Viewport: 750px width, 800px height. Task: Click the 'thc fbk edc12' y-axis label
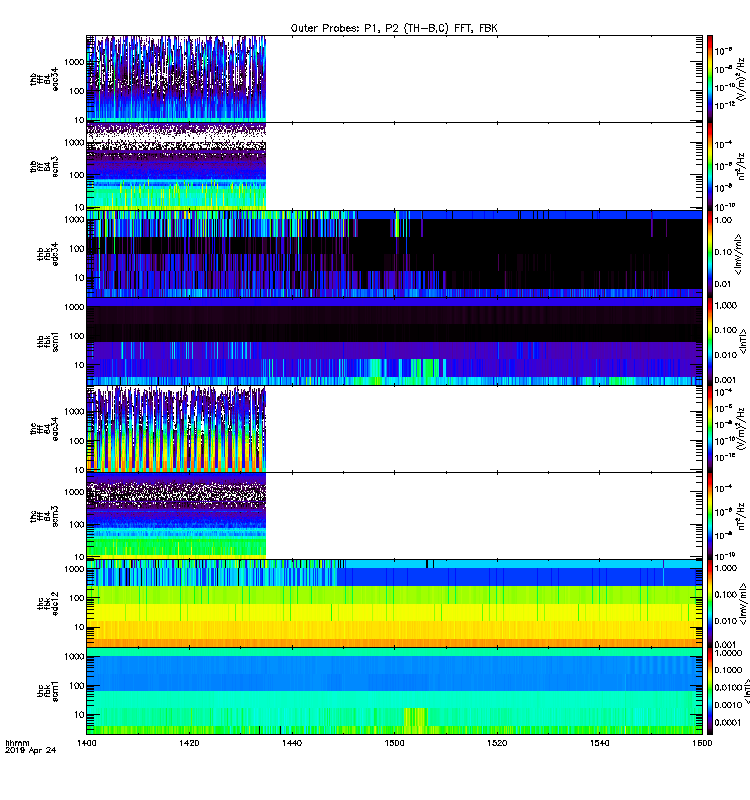[48, 604]
